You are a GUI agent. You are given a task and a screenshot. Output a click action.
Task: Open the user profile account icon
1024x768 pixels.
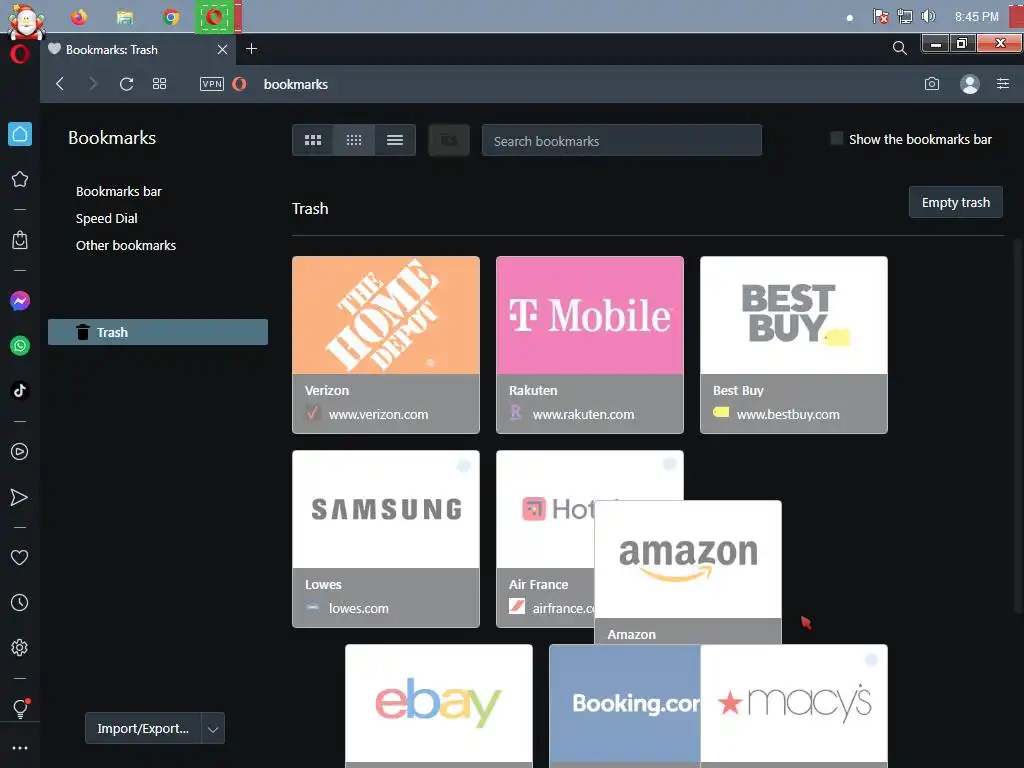[x=969, y=84]
